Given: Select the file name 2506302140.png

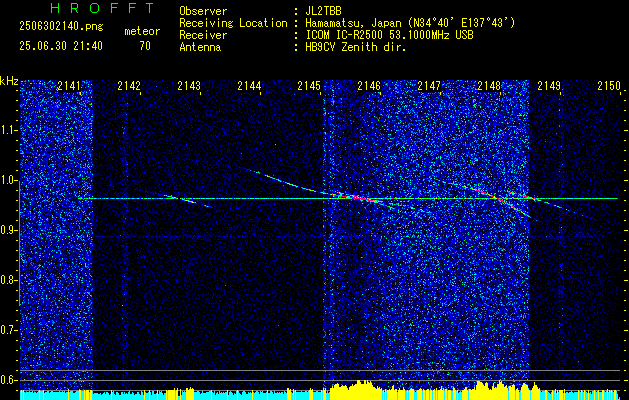Looking at the screenshot, I should (61, 27).
